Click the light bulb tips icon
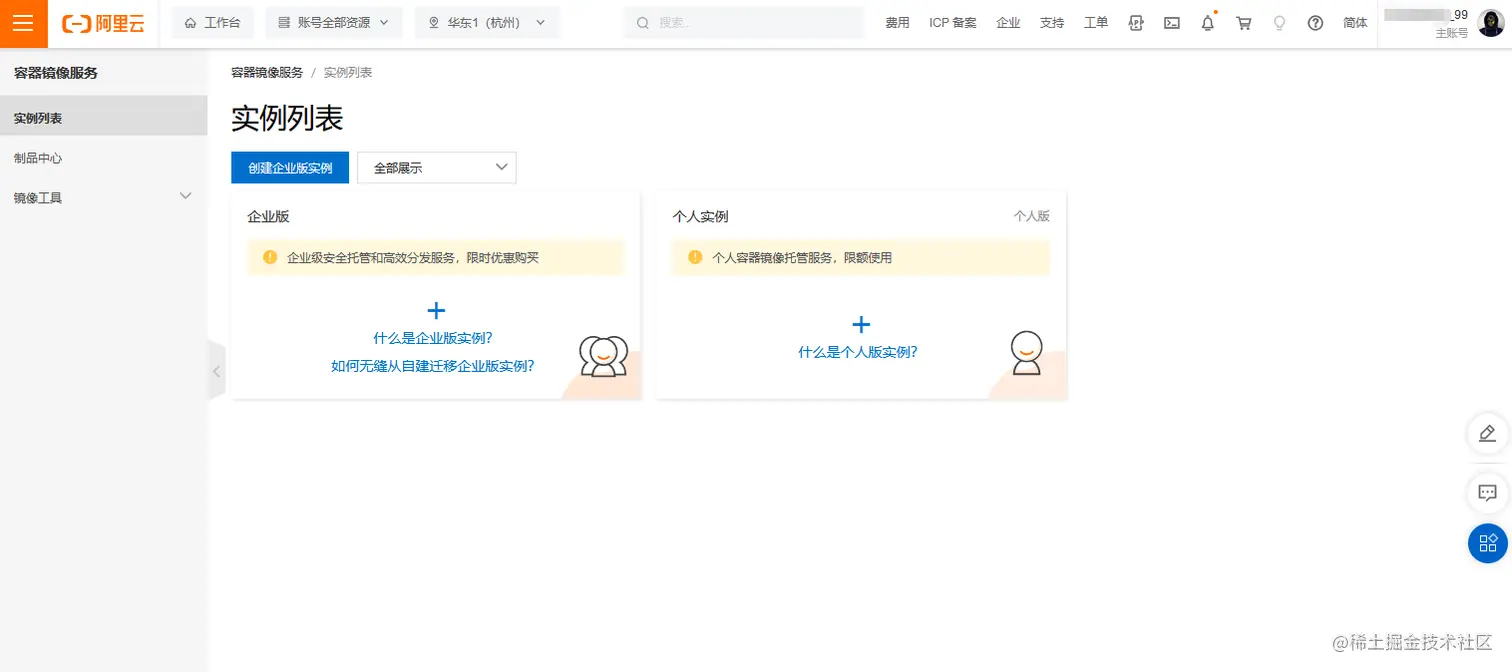The width and height of the screenshot is (1512, 672). click(1279, 23)
